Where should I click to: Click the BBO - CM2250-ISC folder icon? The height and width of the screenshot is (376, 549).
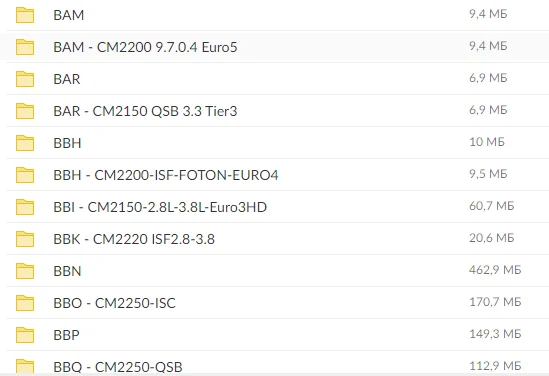click(x=25, y=303)
